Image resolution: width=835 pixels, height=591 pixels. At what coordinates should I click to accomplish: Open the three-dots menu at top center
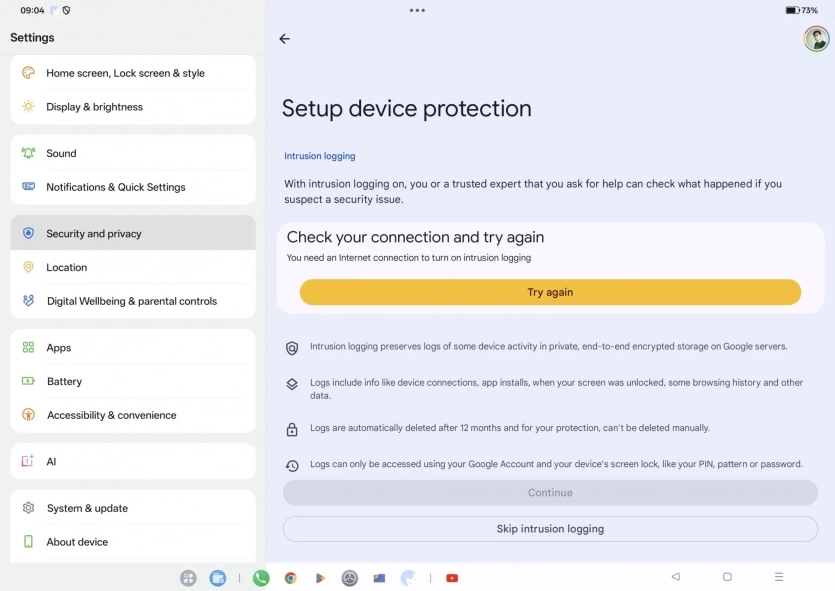click(417, 11)
